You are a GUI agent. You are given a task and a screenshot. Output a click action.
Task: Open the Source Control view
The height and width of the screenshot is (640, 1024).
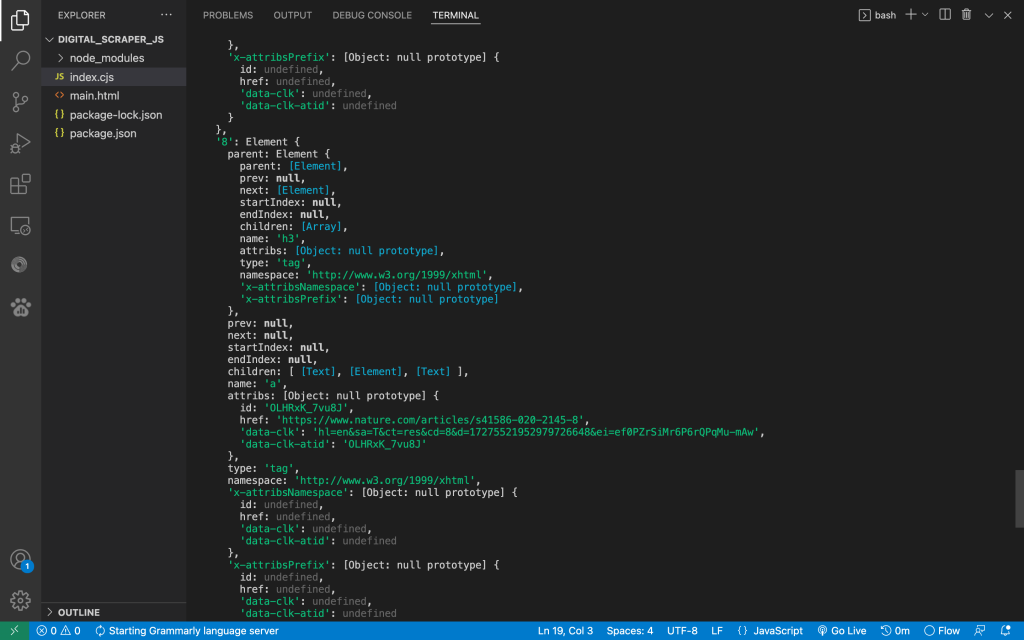click(x=20, y=102)
